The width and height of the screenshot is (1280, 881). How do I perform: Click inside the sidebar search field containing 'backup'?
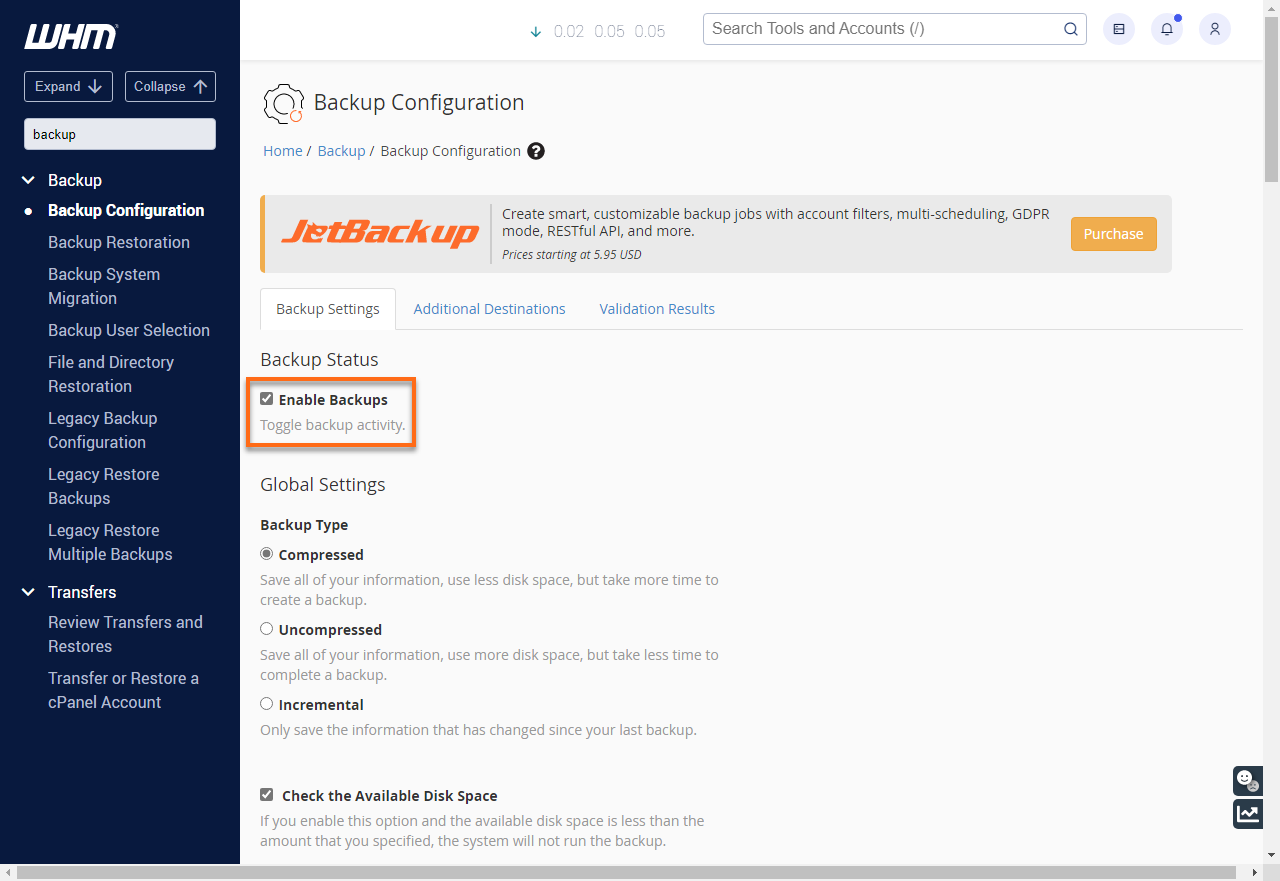(x=119, y=133)
